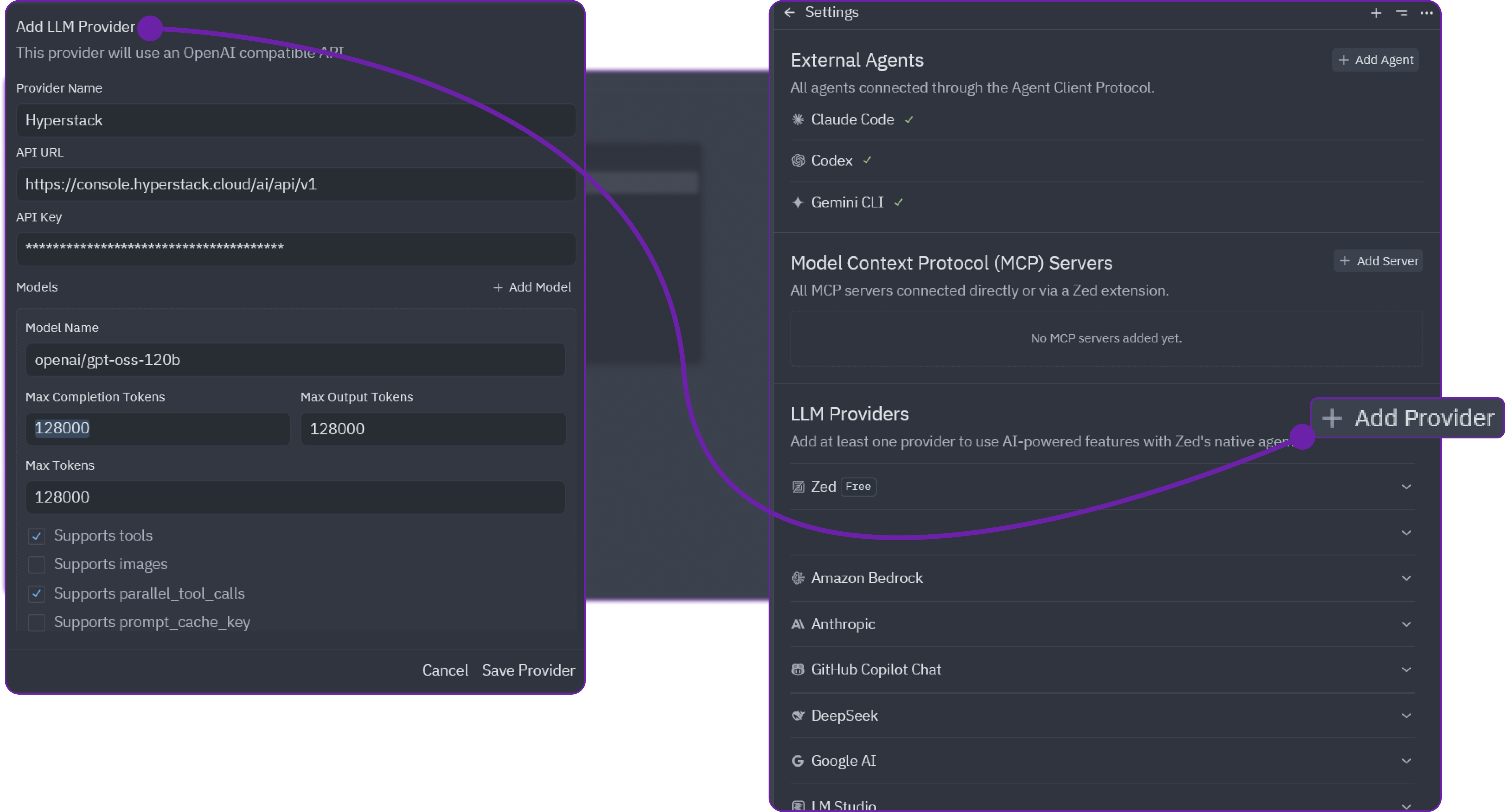This screenshot has height=812, width=1505.
Task: Enable Supports images
Action: coord(37,565)
